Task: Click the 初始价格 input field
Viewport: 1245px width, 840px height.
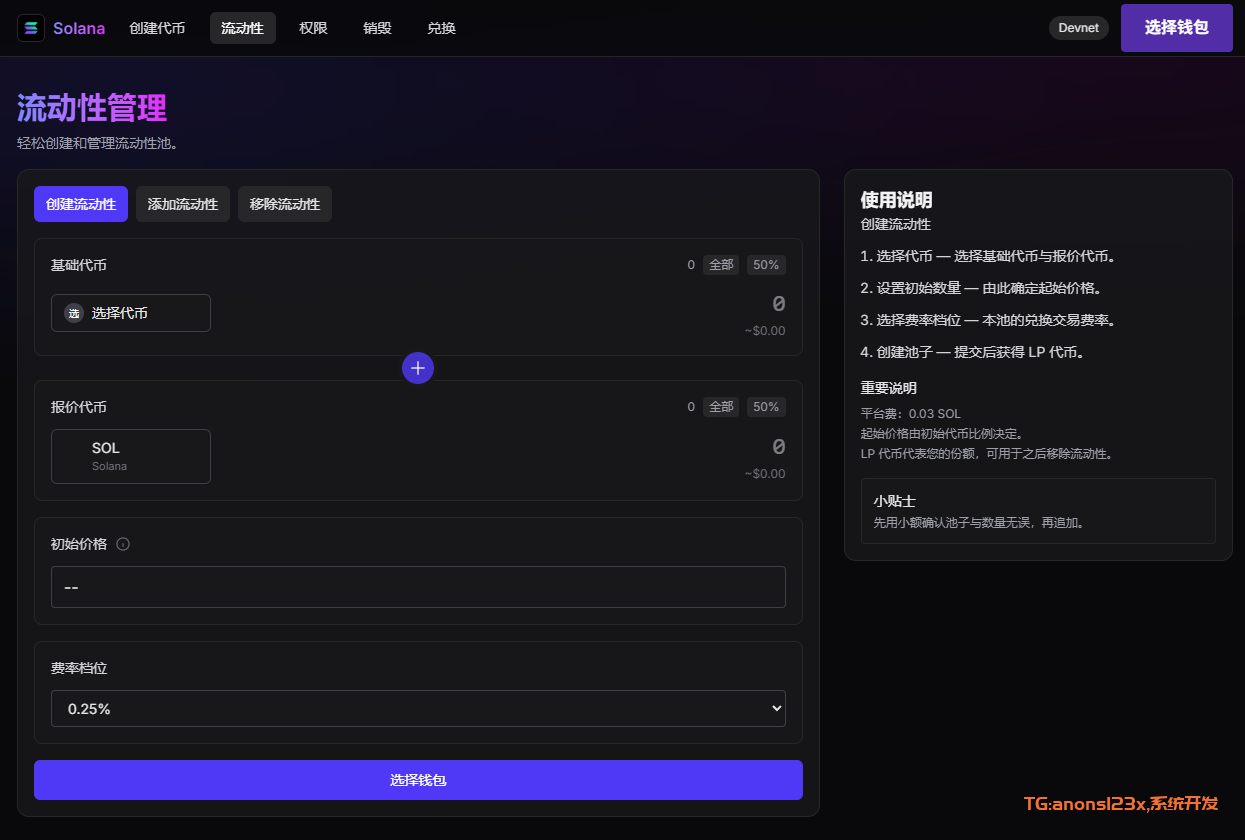Action: (418, 587)
